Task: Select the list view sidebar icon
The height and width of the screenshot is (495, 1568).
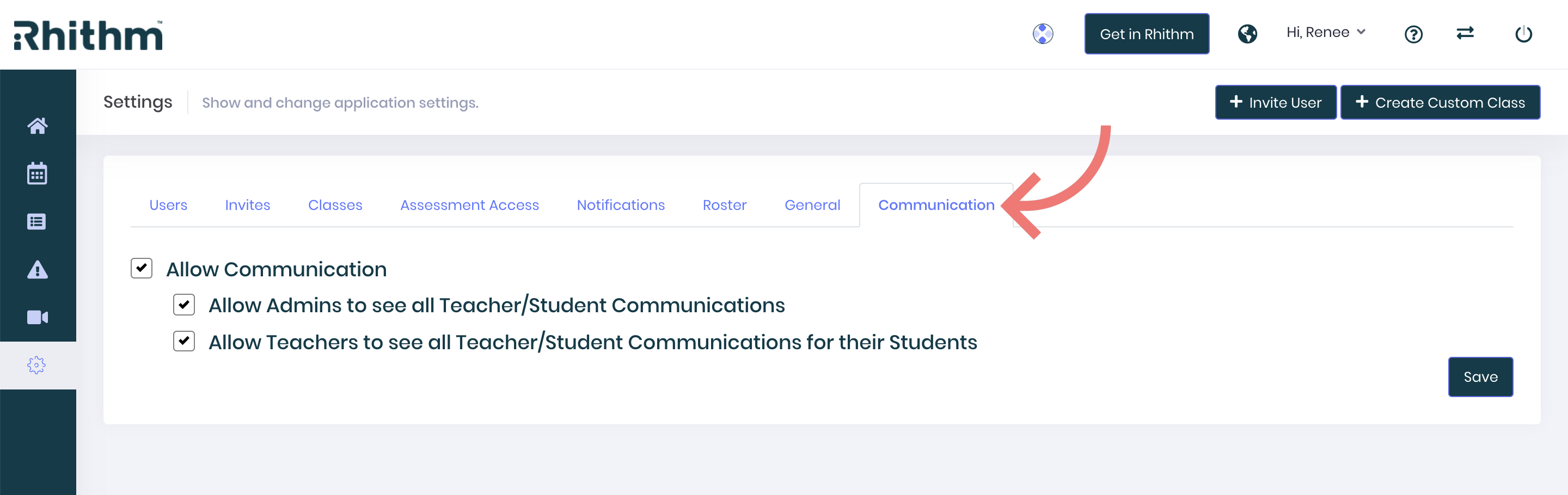Action: pyautogui.click(x=37, y=222)
